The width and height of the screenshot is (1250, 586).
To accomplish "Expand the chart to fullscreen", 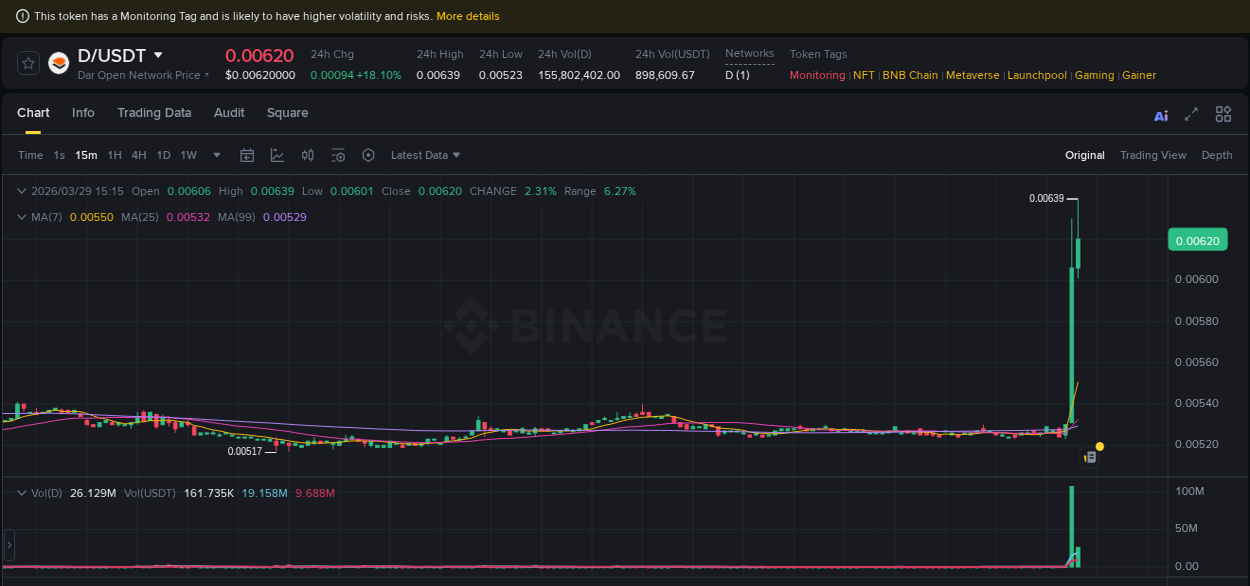I will tap(1191, 115).
